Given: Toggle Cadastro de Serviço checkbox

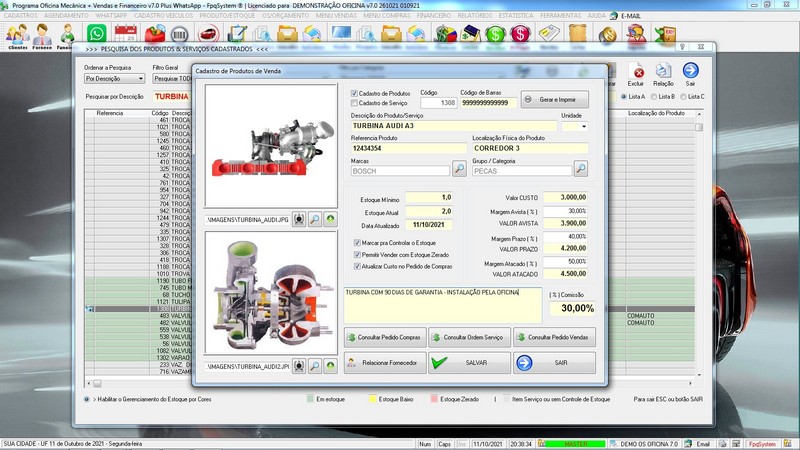Looking at the screenshot, I should [x=354, y=103].
